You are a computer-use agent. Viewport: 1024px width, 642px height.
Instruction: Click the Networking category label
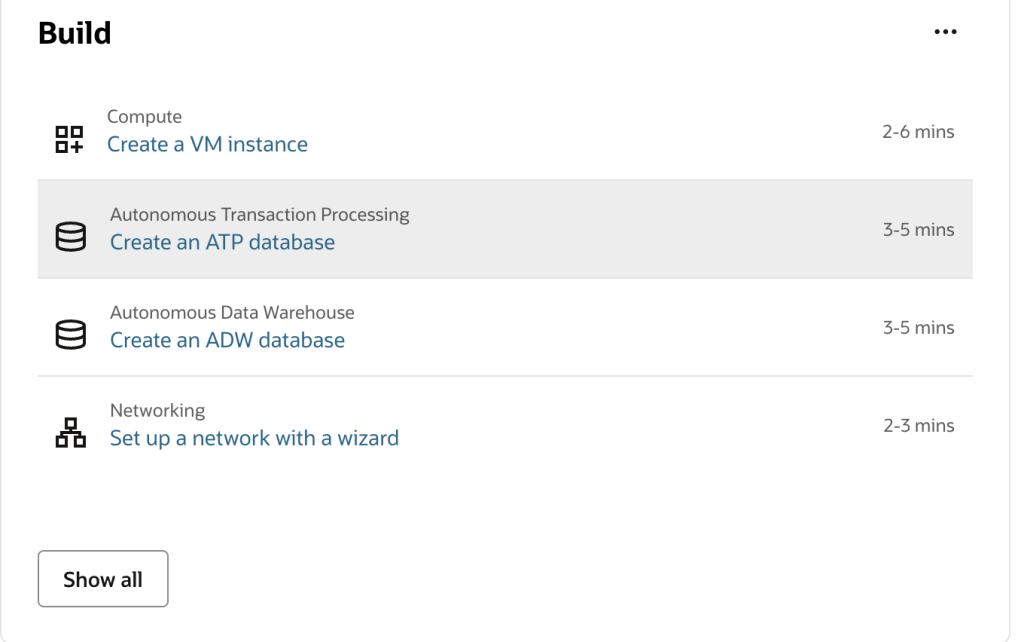pyautogui.click(x=157, y=410)
